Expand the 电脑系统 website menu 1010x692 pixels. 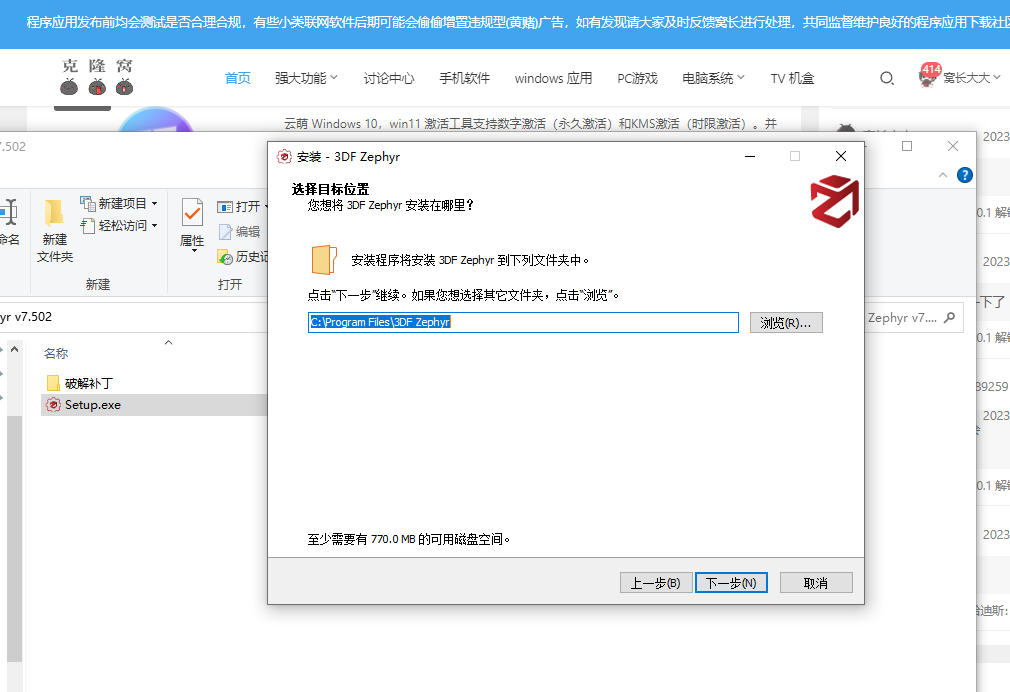(x=713, y=78)
